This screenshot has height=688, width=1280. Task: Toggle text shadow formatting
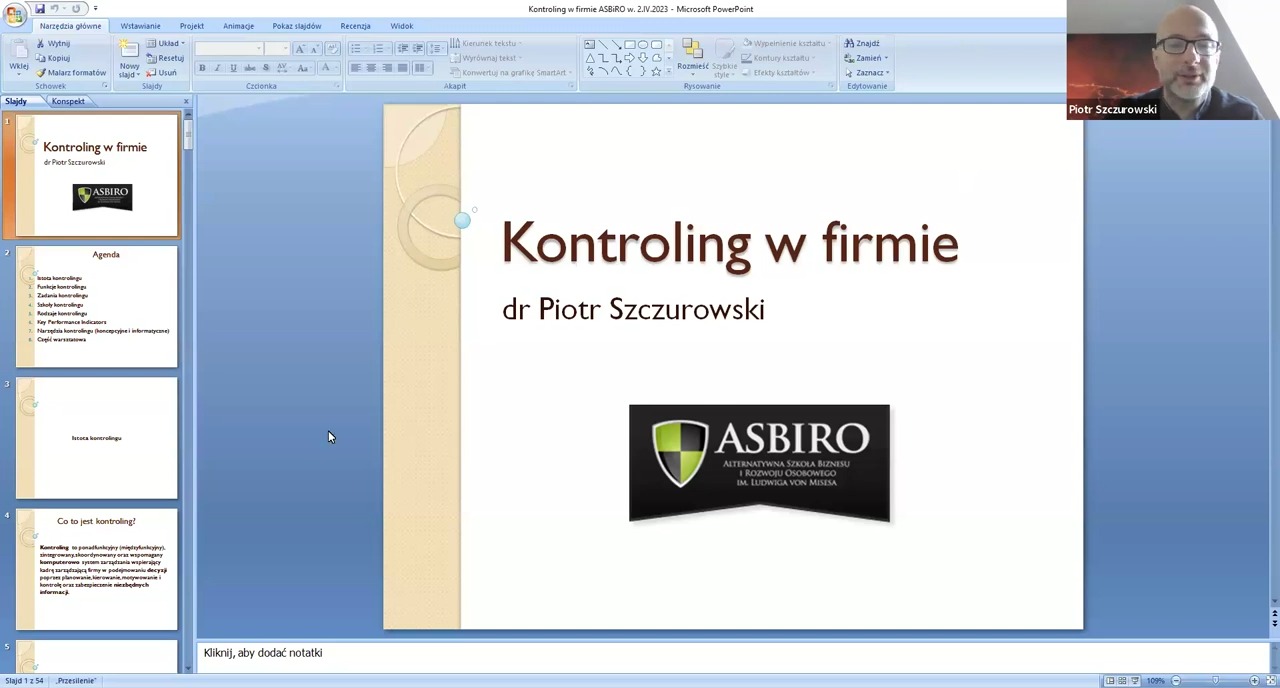265,68
